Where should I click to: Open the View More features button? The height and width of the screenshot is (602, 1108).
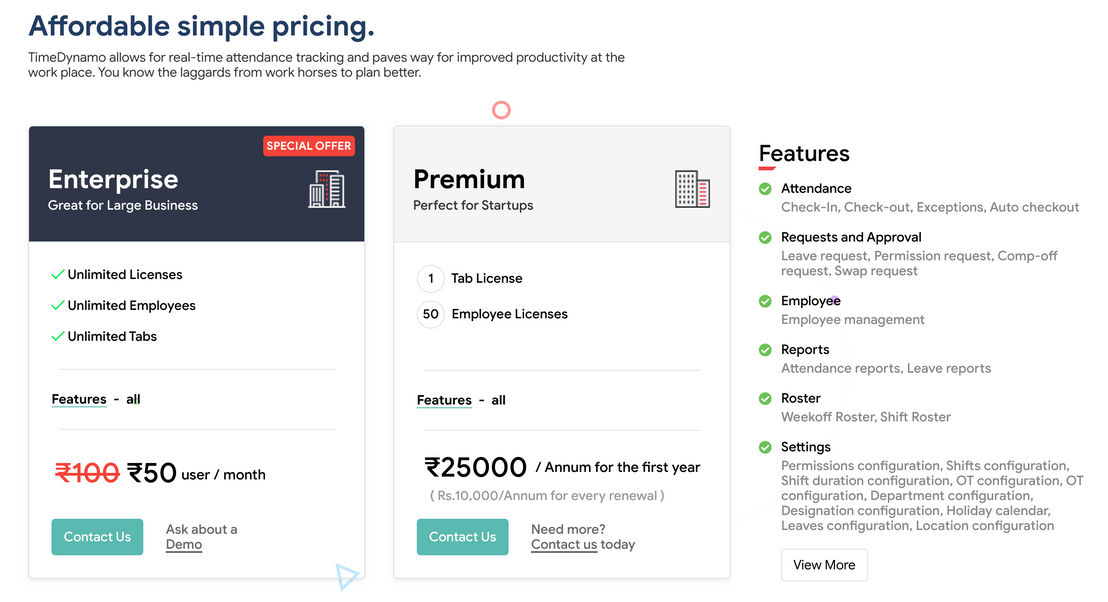pyautogui.click(x=824, y=565)
